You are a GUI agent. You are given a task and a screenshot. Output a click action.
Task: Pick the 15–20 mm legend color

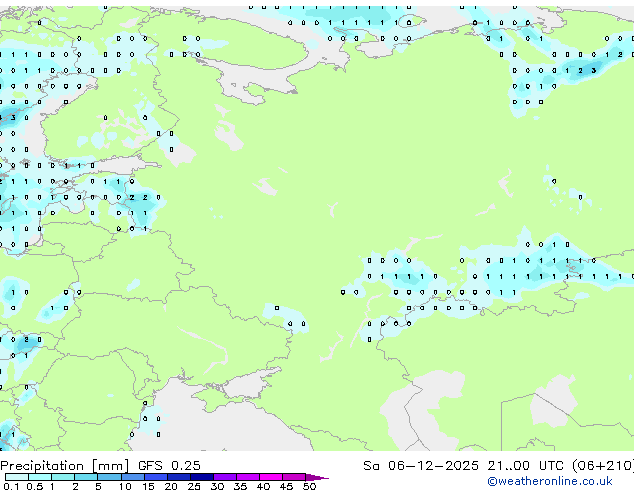coord(155,477)
